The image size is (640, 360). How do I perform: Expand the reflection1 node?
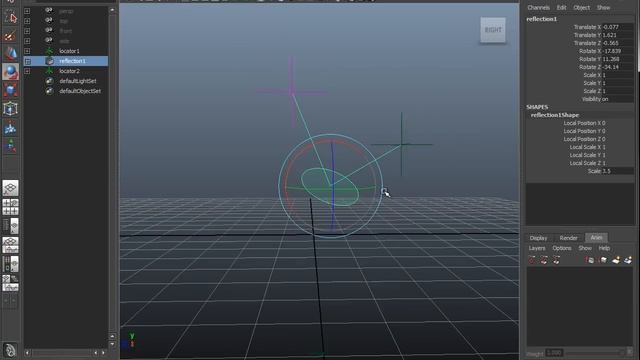[27, 61]
